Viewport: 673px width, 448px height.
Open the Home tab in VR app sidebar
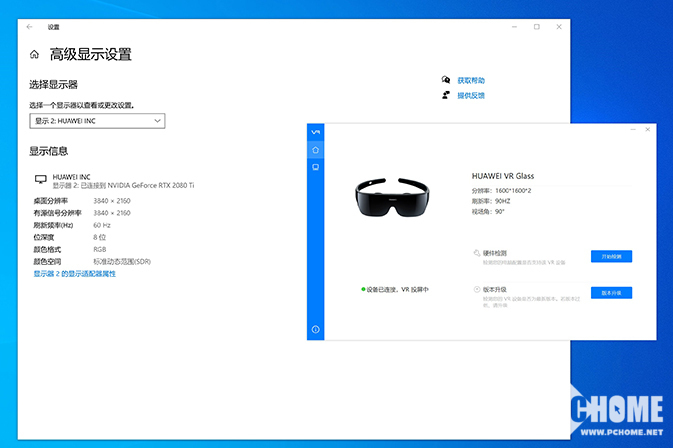[315, 150]
